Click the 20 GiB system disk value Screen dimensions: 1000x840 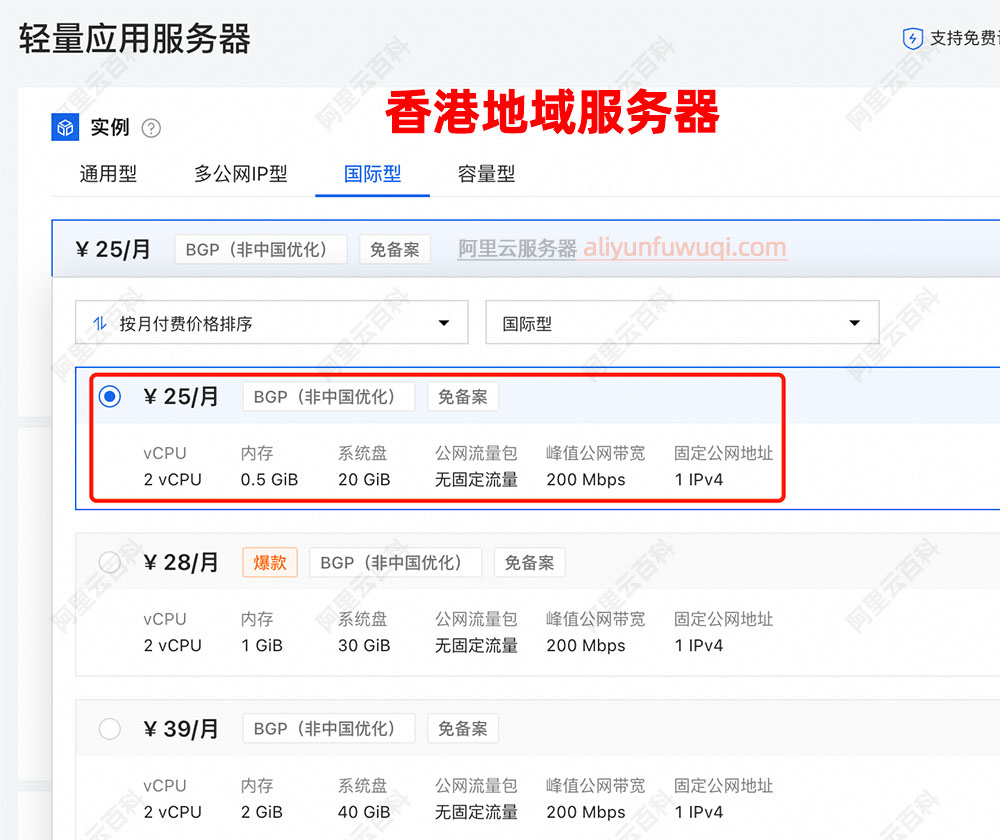[x=364, y=480]
